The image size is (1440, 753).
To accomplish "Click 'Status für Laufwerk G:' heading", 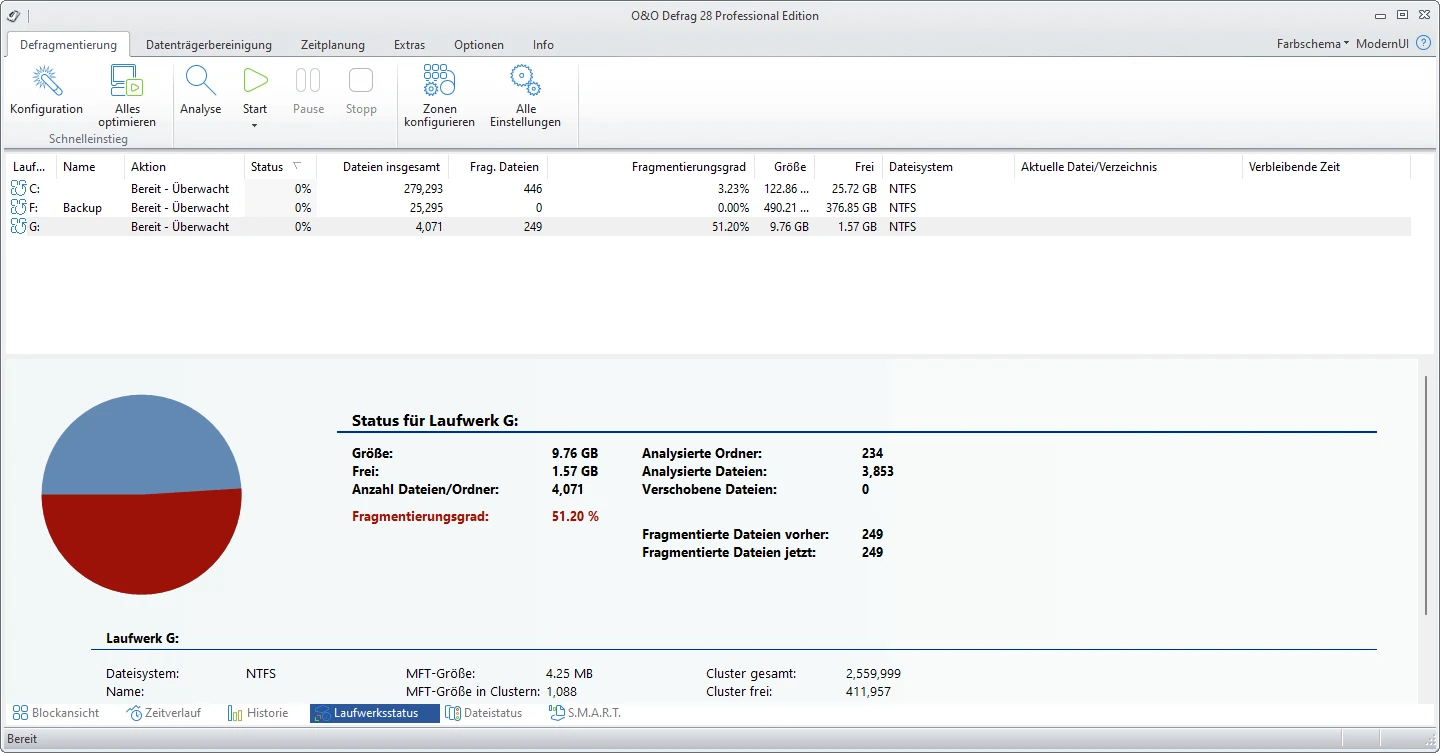I will [435, 421].
